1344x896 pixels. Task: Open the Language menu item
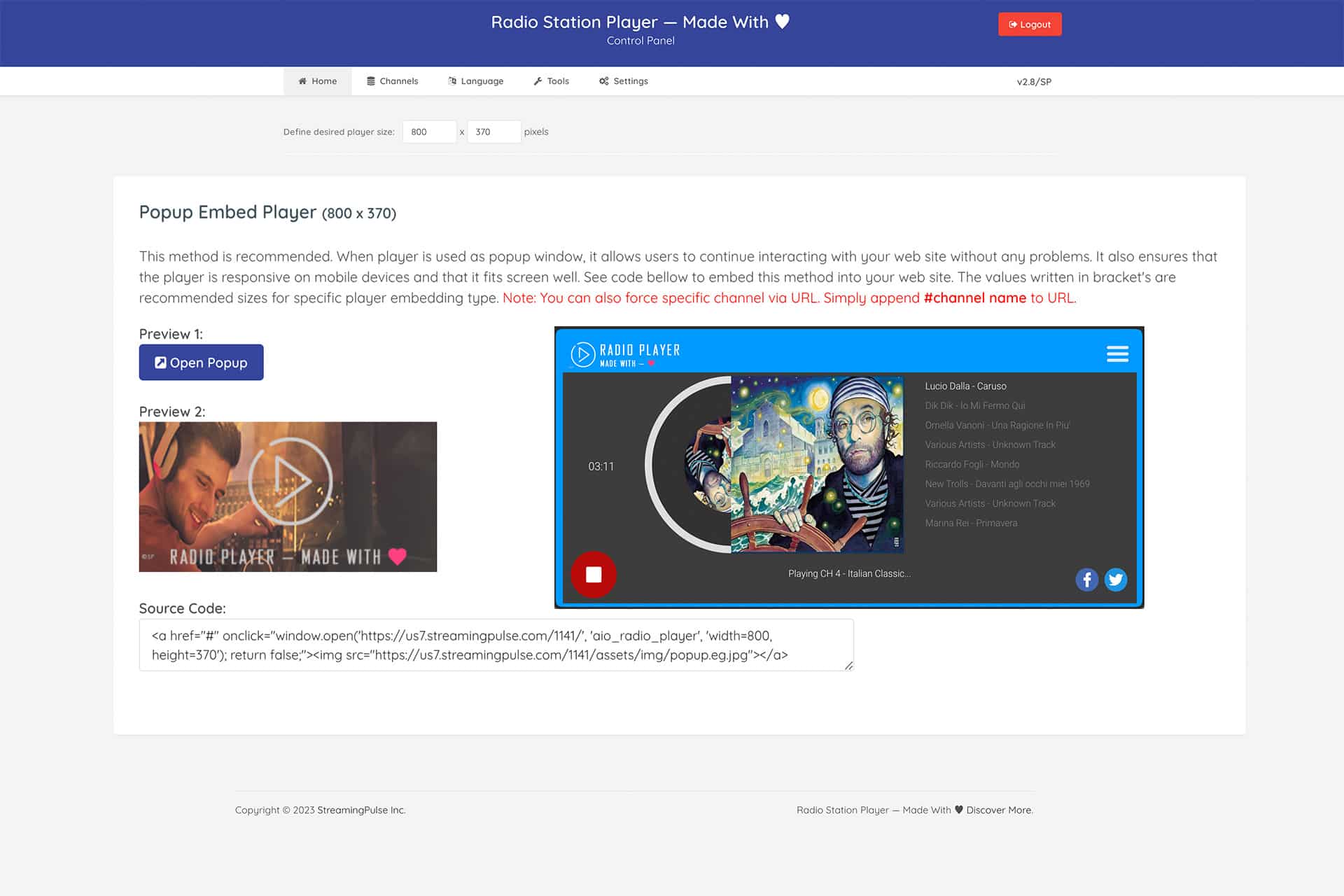coord(475,81)
